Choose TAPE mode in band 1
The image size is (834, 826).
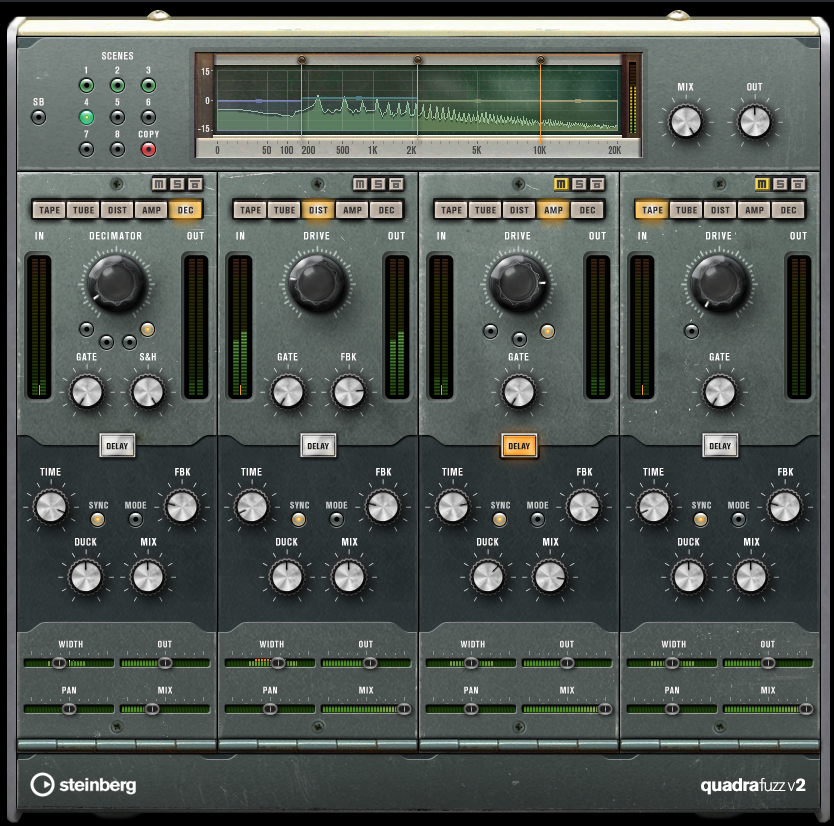[49, 210]
